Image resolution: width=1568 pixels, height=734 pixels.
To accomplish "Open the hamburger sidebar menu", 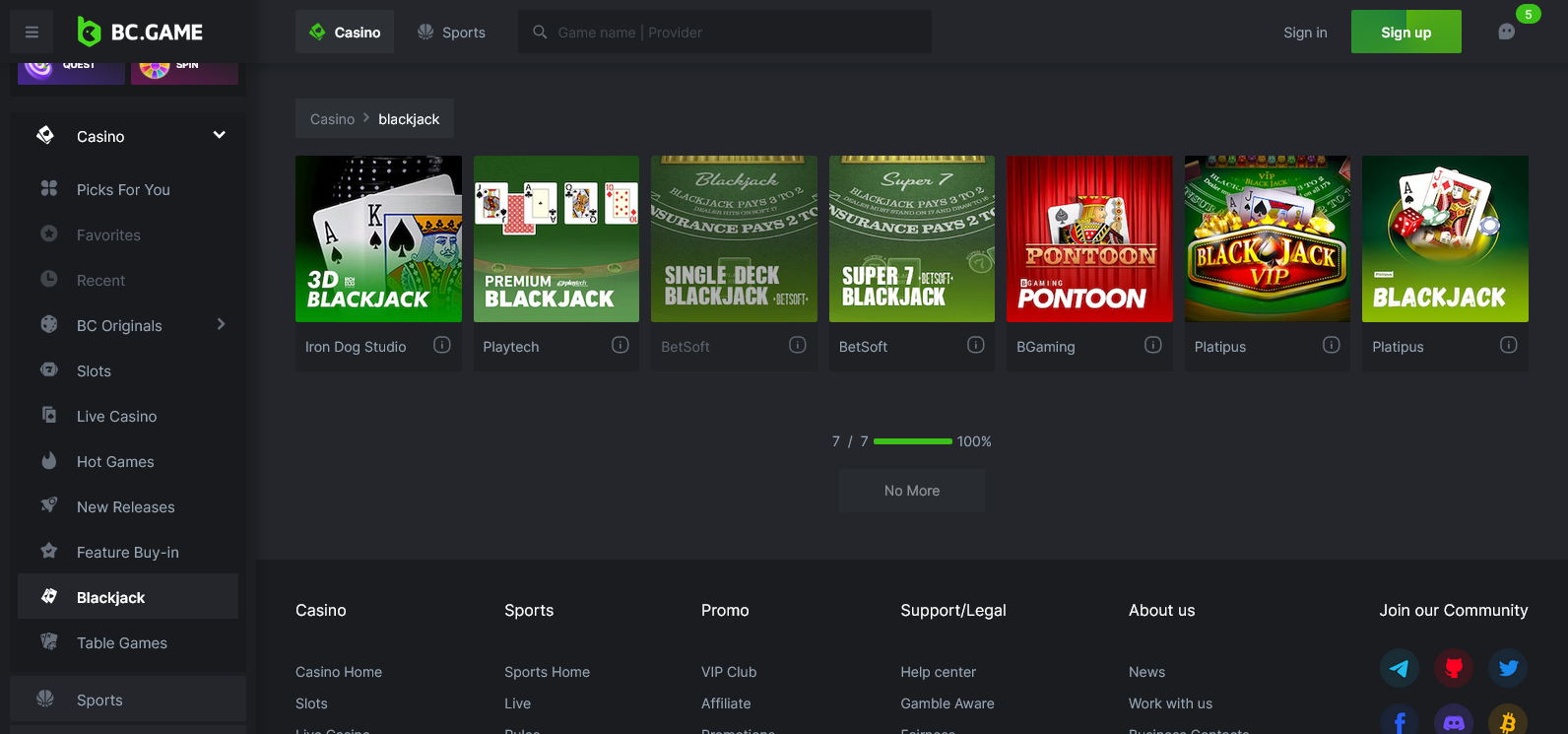I will pos(32,33).
